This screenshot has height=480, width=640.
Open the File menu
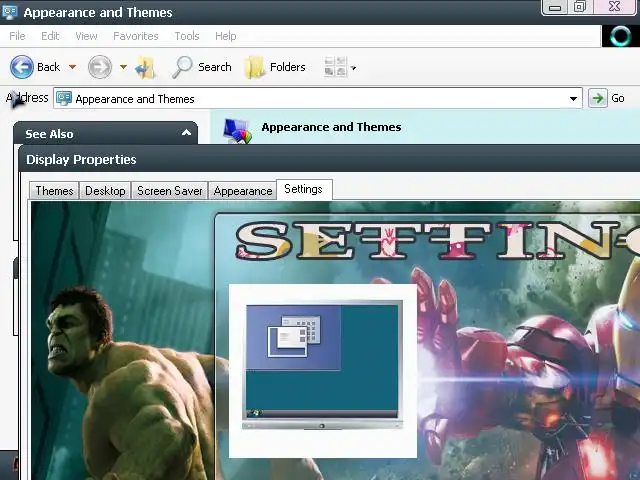17,36
